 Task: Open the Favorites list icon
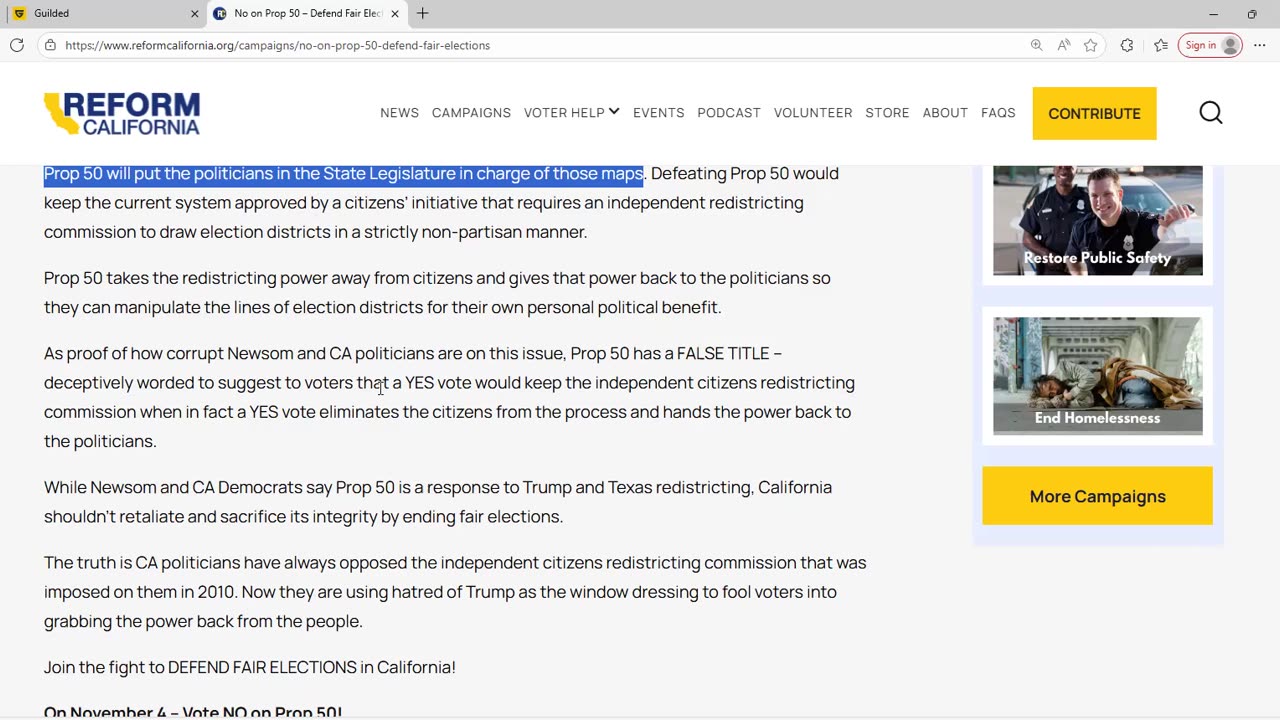point(1161,45)
